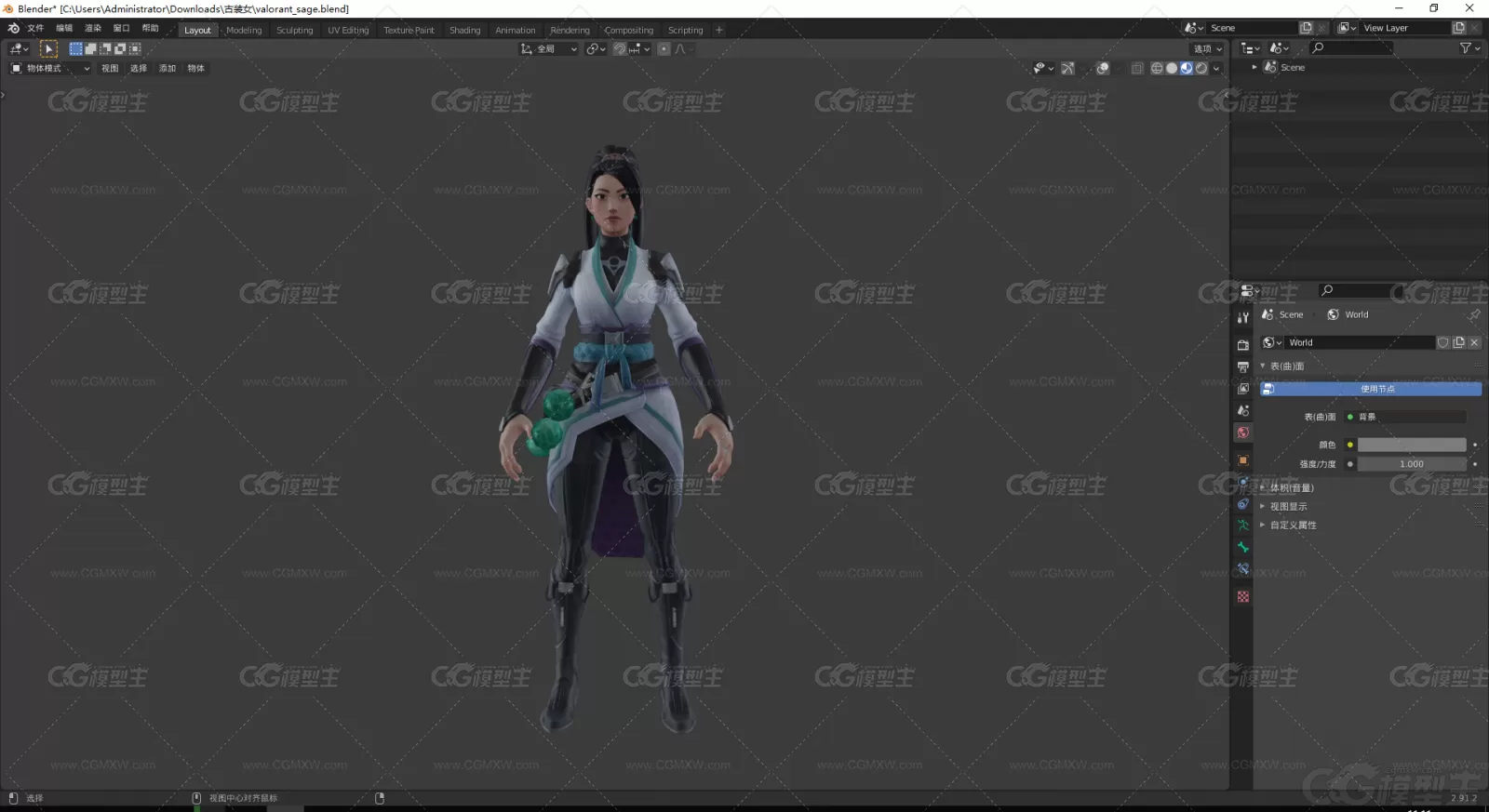This screenshot has height=812, width=1489.
Task: Switch to the Animation workspace tab
Action: [516, 31]
